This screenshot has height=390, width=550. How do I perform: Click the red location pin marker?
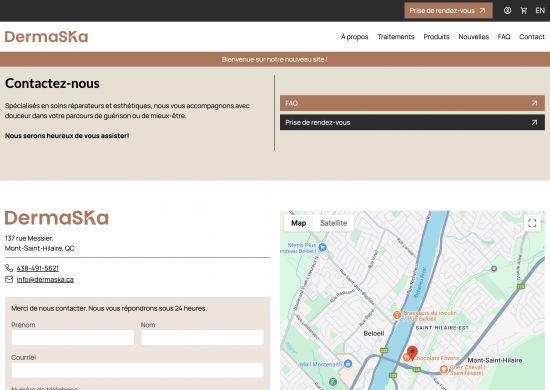click(x=412, y=353)
